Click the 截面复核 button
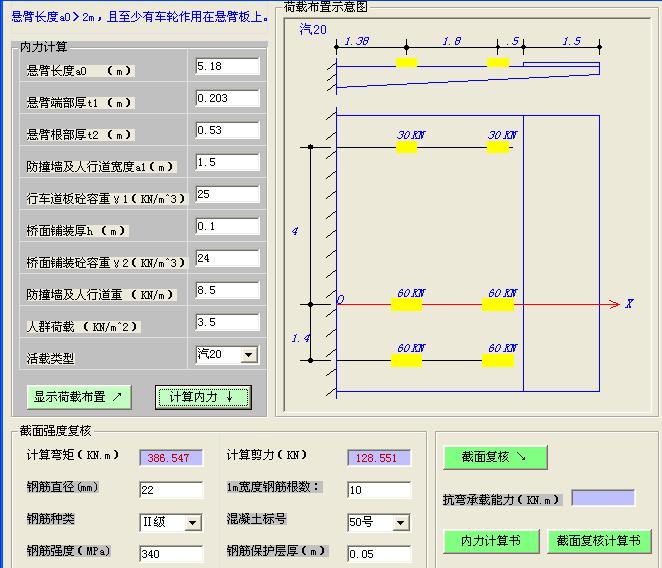 click(495, 457)
